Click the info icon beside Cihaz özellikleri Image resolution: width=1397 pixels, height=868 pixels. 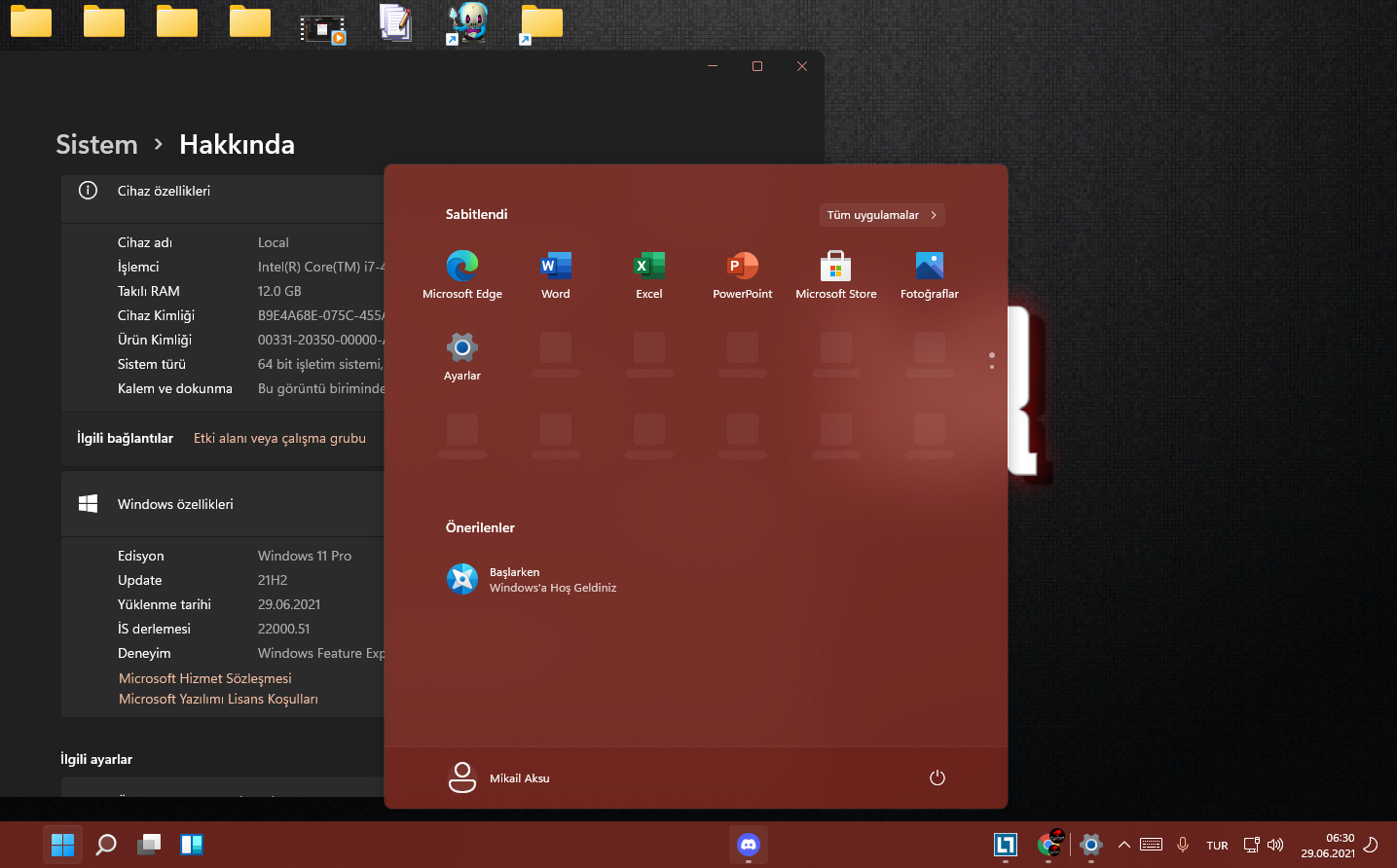[88, 191]
